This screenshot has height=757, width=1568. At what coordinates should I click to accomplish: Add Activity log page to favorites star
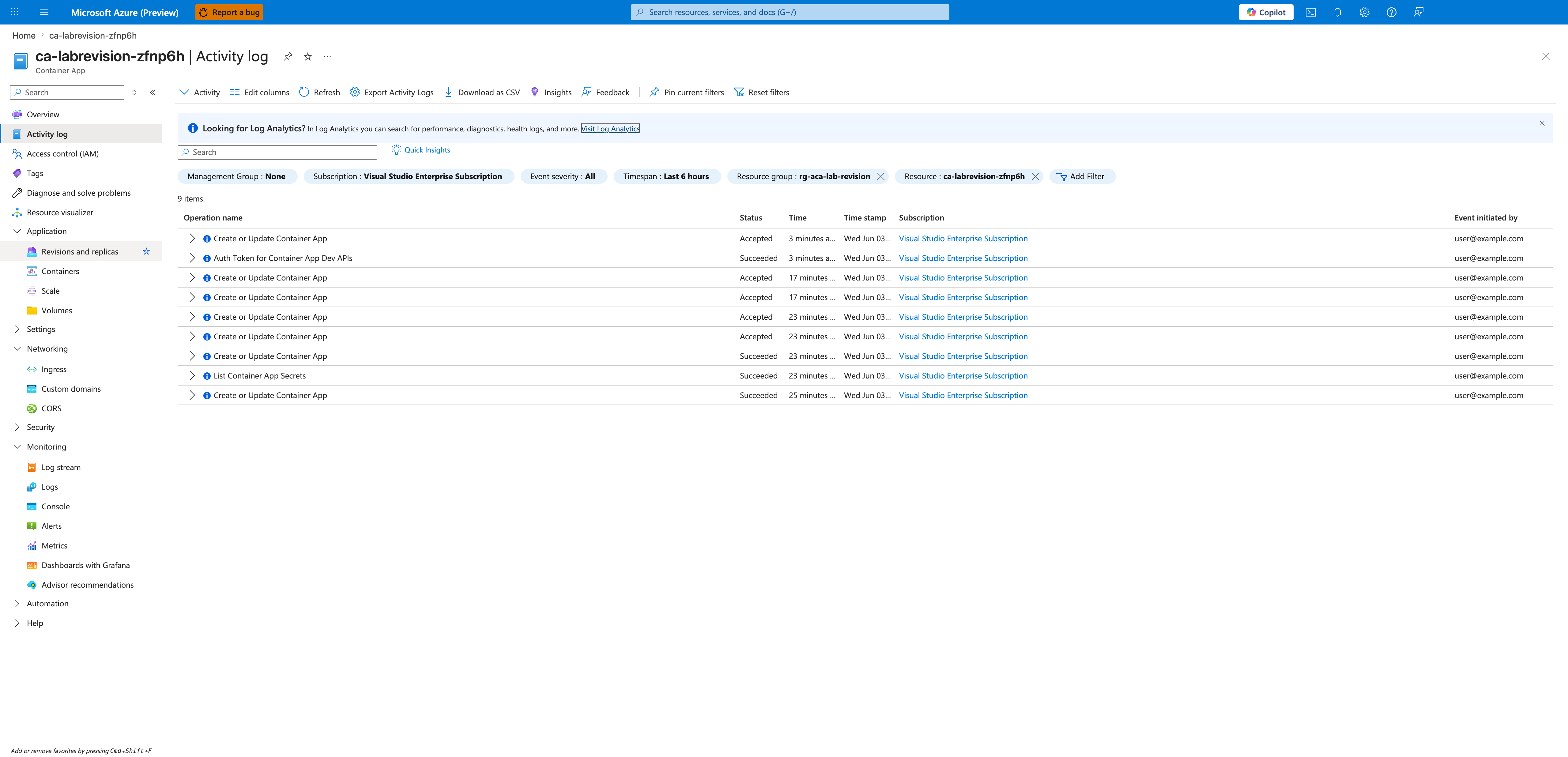pos(308,57)
